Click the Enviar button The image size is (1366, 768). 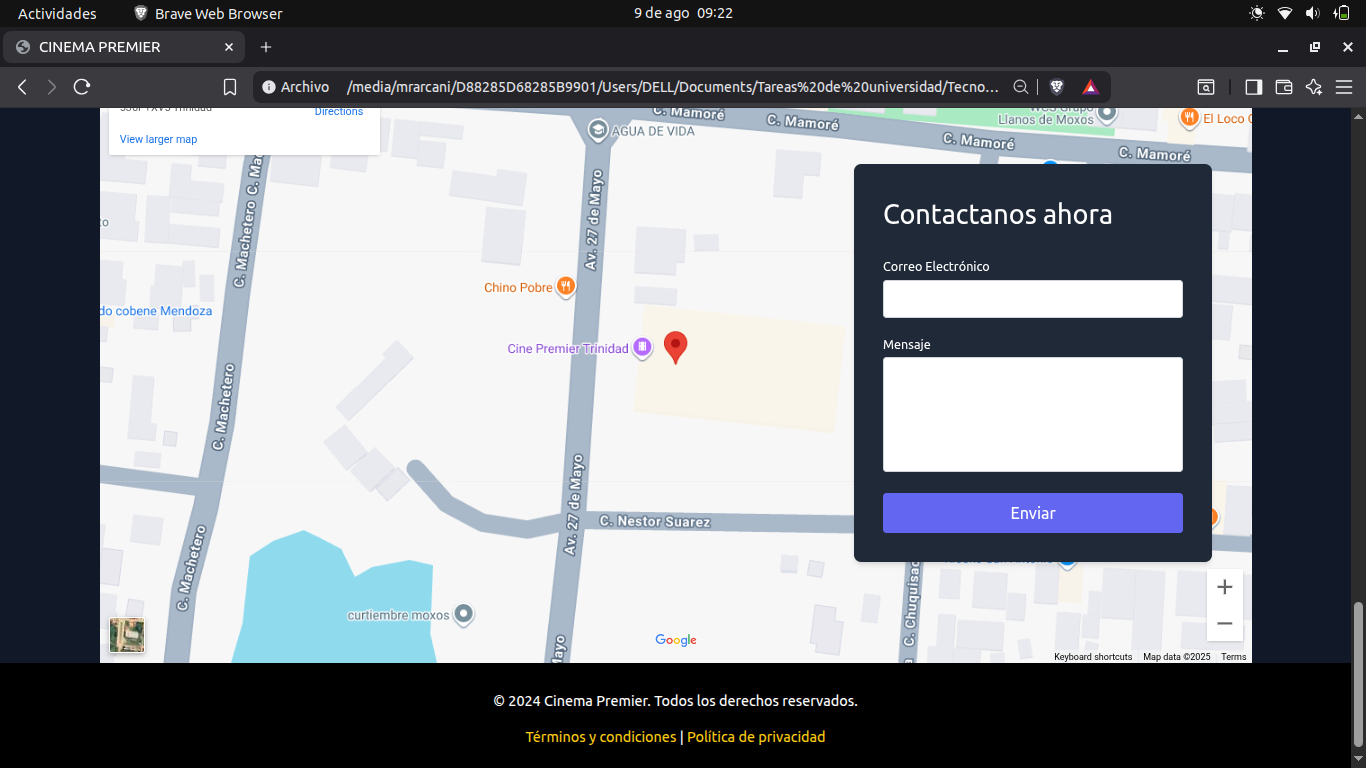coord(1033,513)
